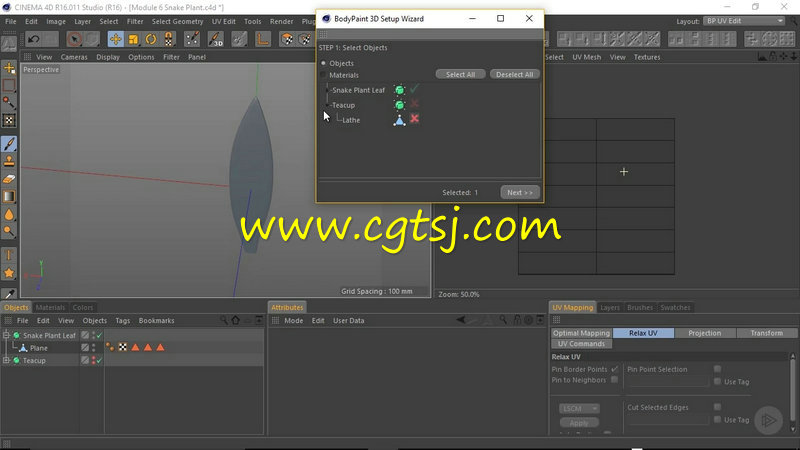
Task: Open the Transform tab button
Action: click(766, 333)
